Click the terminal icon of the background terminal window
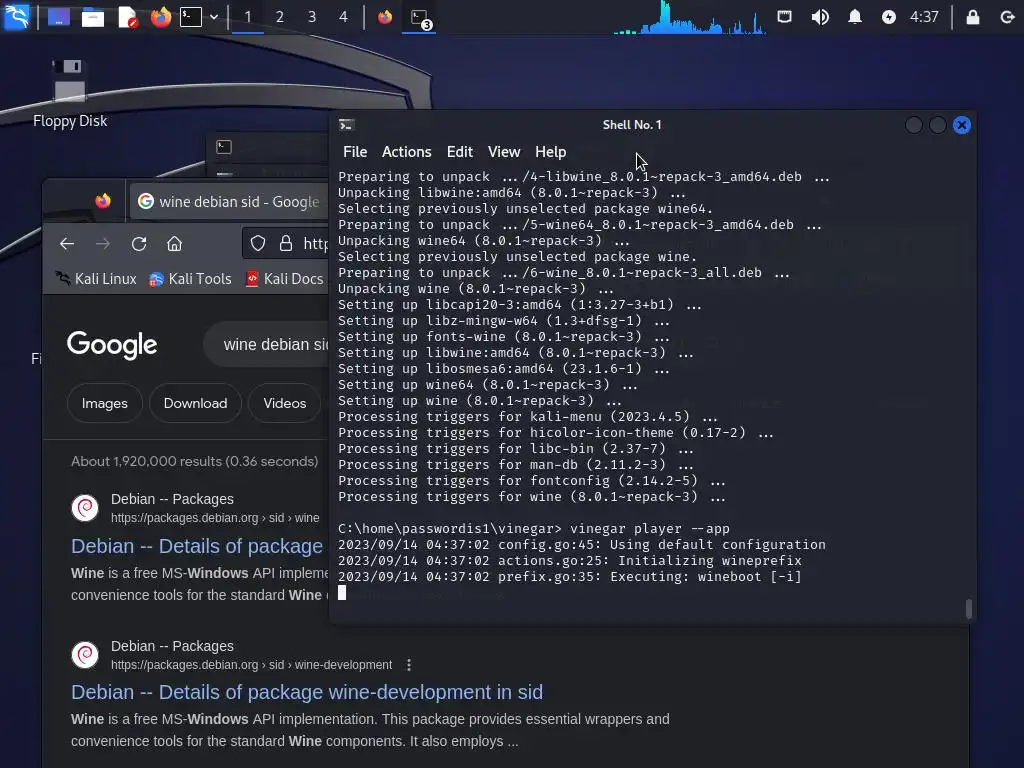 click(224, 147)
